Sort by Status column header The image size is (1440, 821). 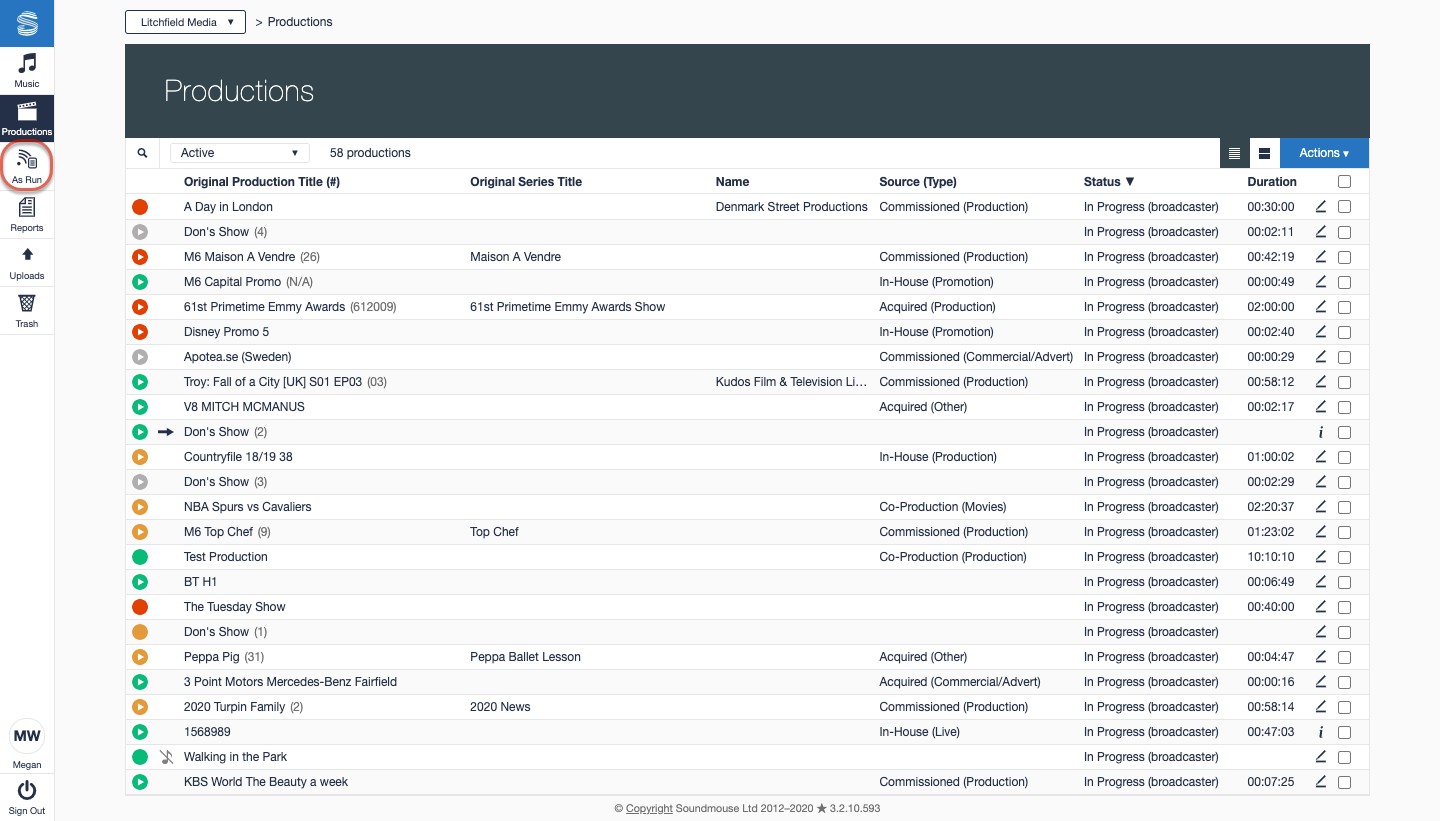pos(1109,182)
